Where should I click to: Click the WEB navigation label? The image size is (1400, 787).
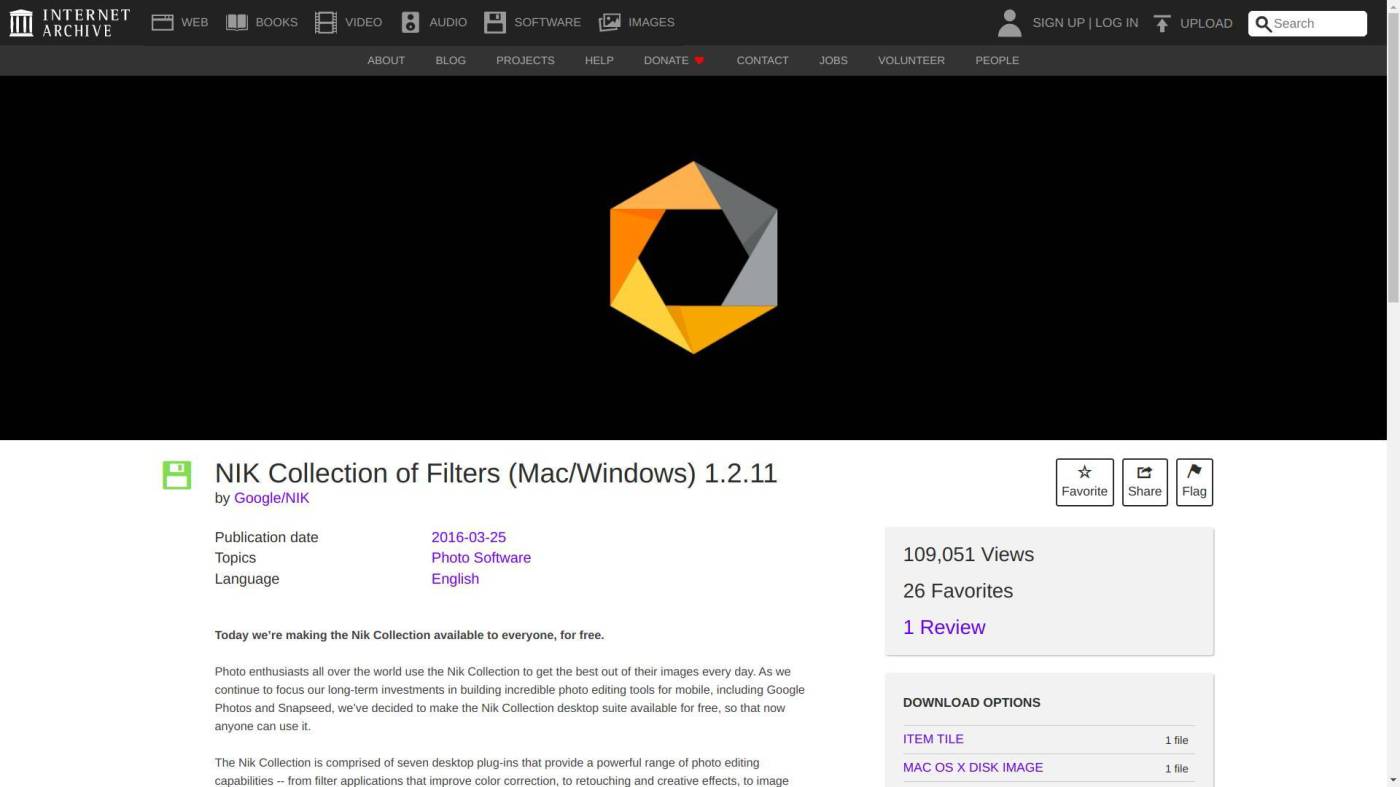pos(195,22)
